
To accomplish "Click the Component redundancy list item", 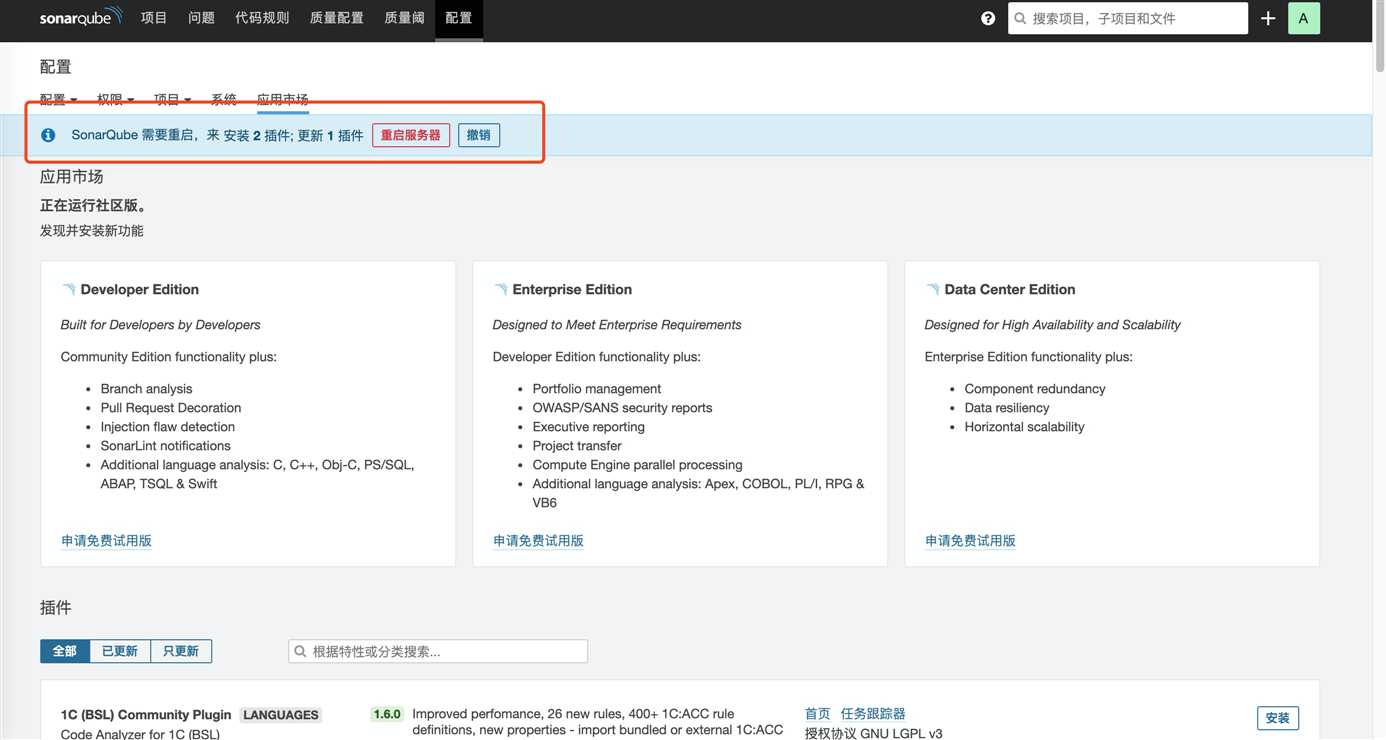I will 1035,389.
